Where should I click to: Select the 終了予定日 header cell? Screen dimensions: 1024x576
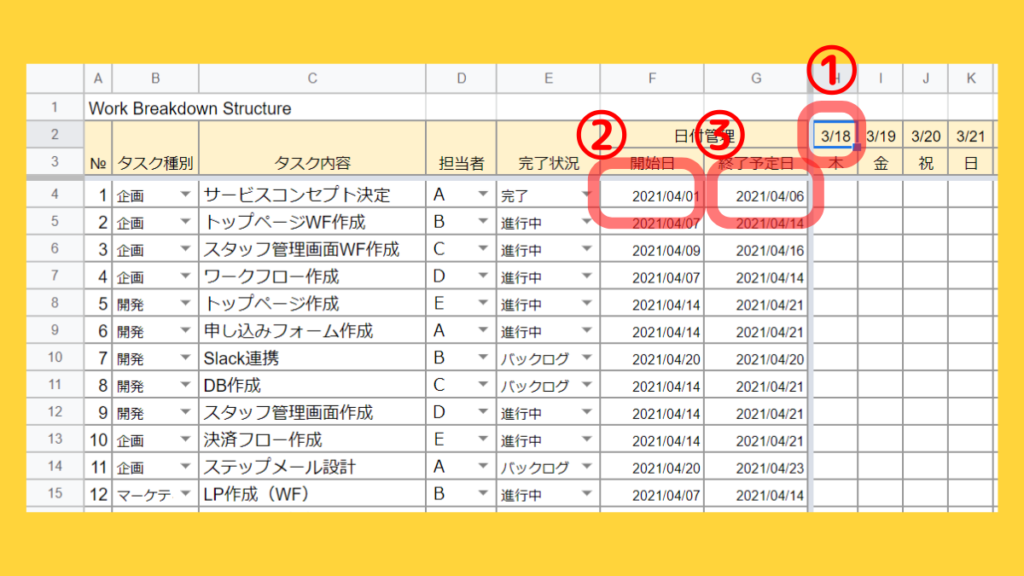[756, 161]
